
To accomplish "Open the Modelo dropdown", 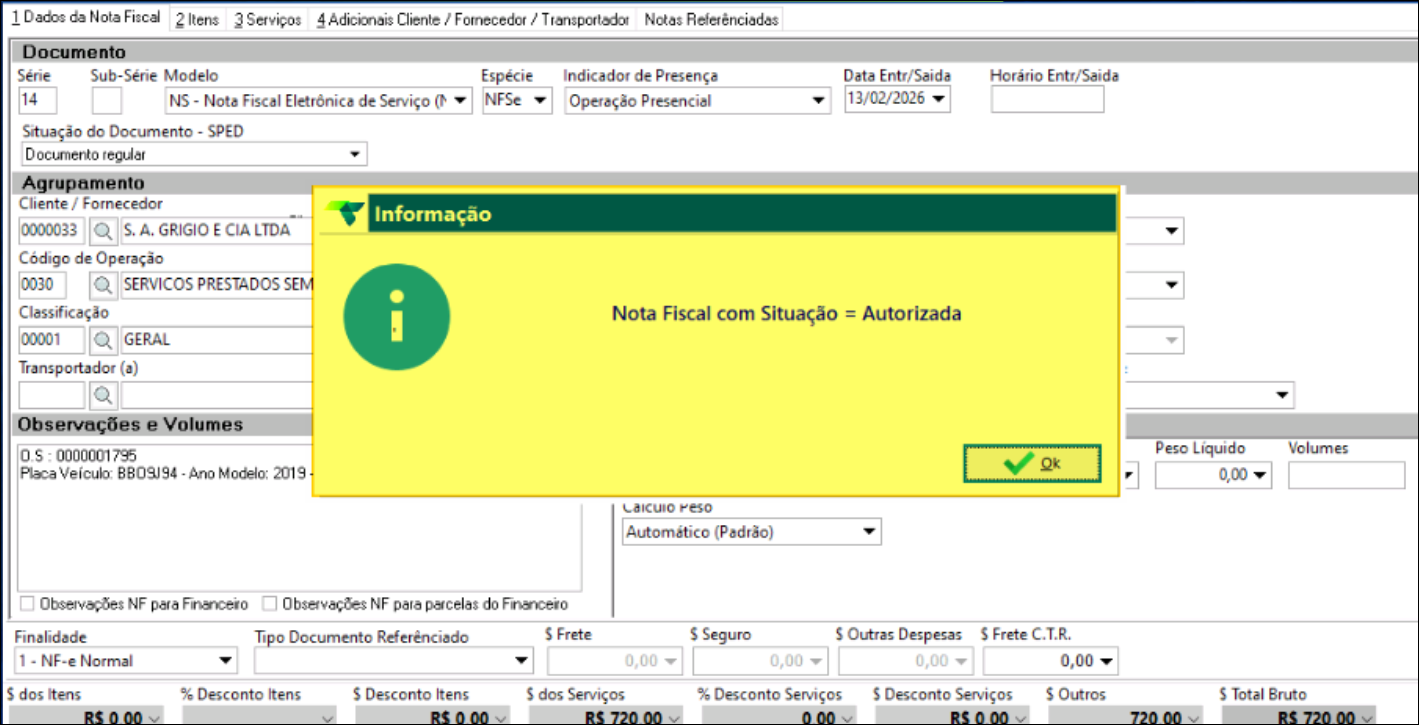I will [x=461, y=100].
